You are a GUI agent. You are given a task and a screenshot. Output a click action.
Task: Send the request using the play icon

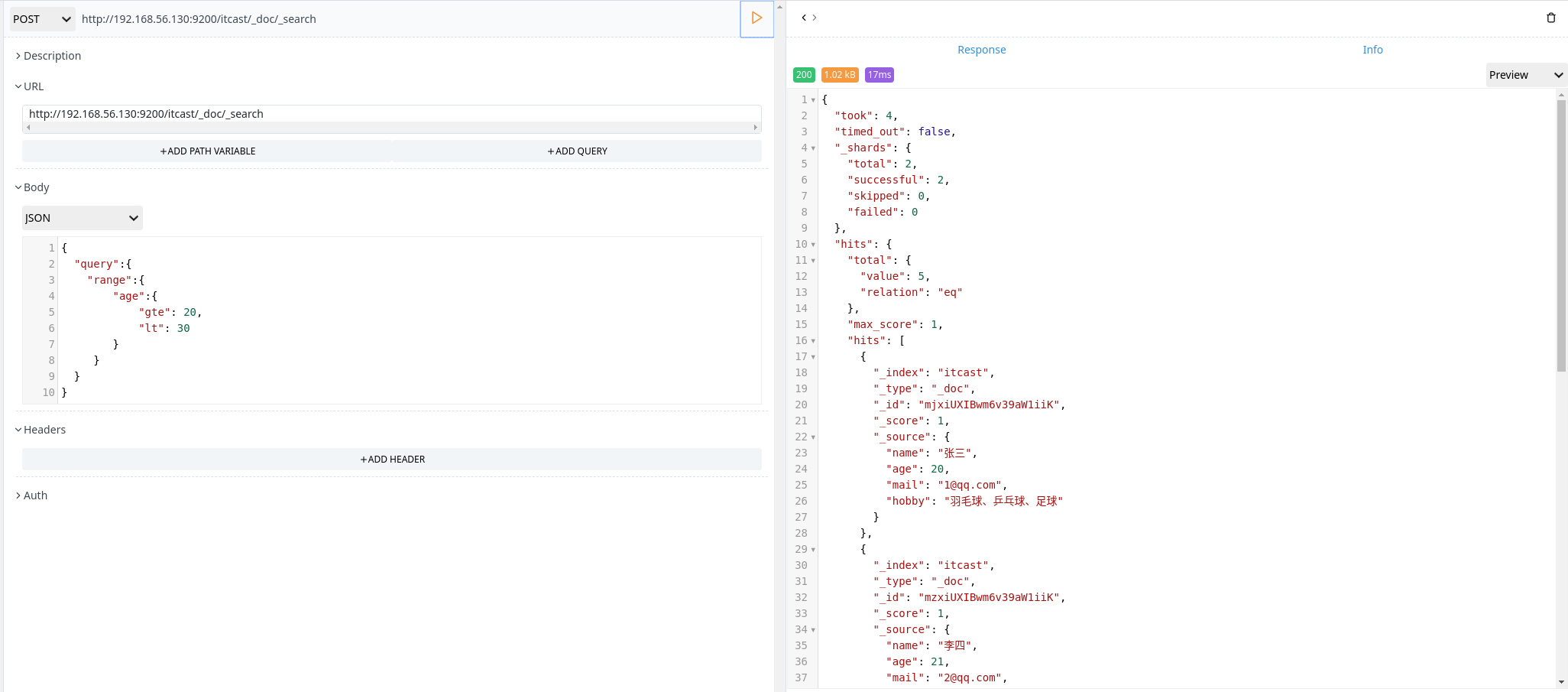click(x=756, y=18)
